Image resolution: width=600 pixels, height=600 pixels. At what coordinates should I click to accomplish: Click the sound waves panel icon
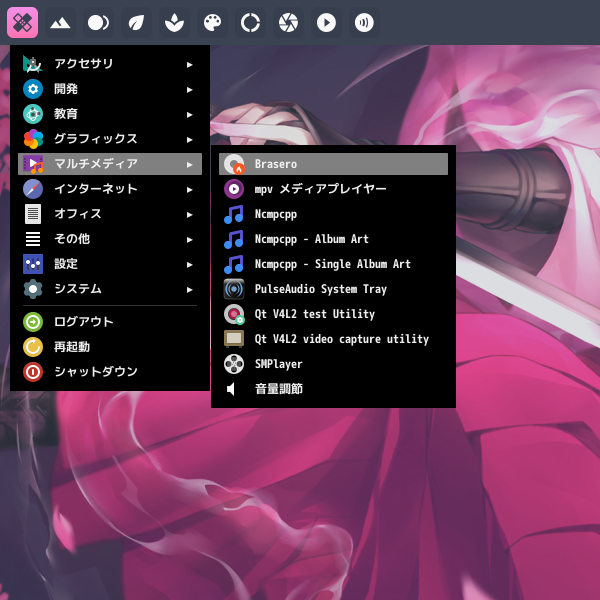coord(364,23)
